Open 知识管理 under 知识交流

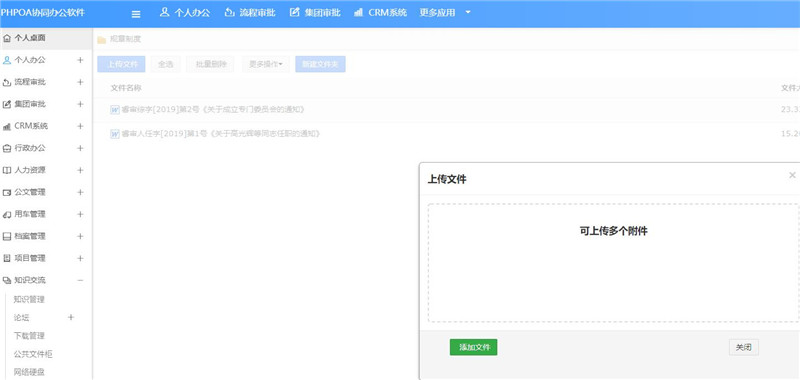click(29, 299)
